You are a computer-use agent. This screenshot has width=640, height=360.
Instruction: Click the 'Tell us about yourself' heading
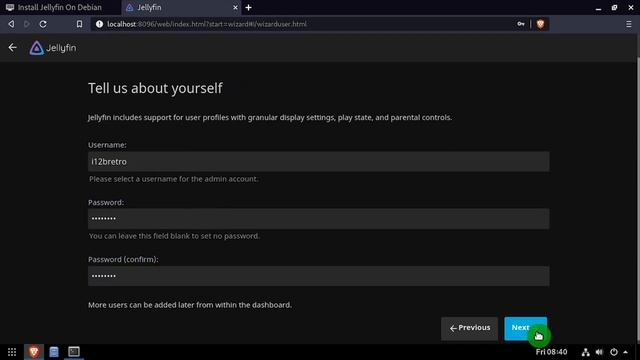(x=155, y=88)
